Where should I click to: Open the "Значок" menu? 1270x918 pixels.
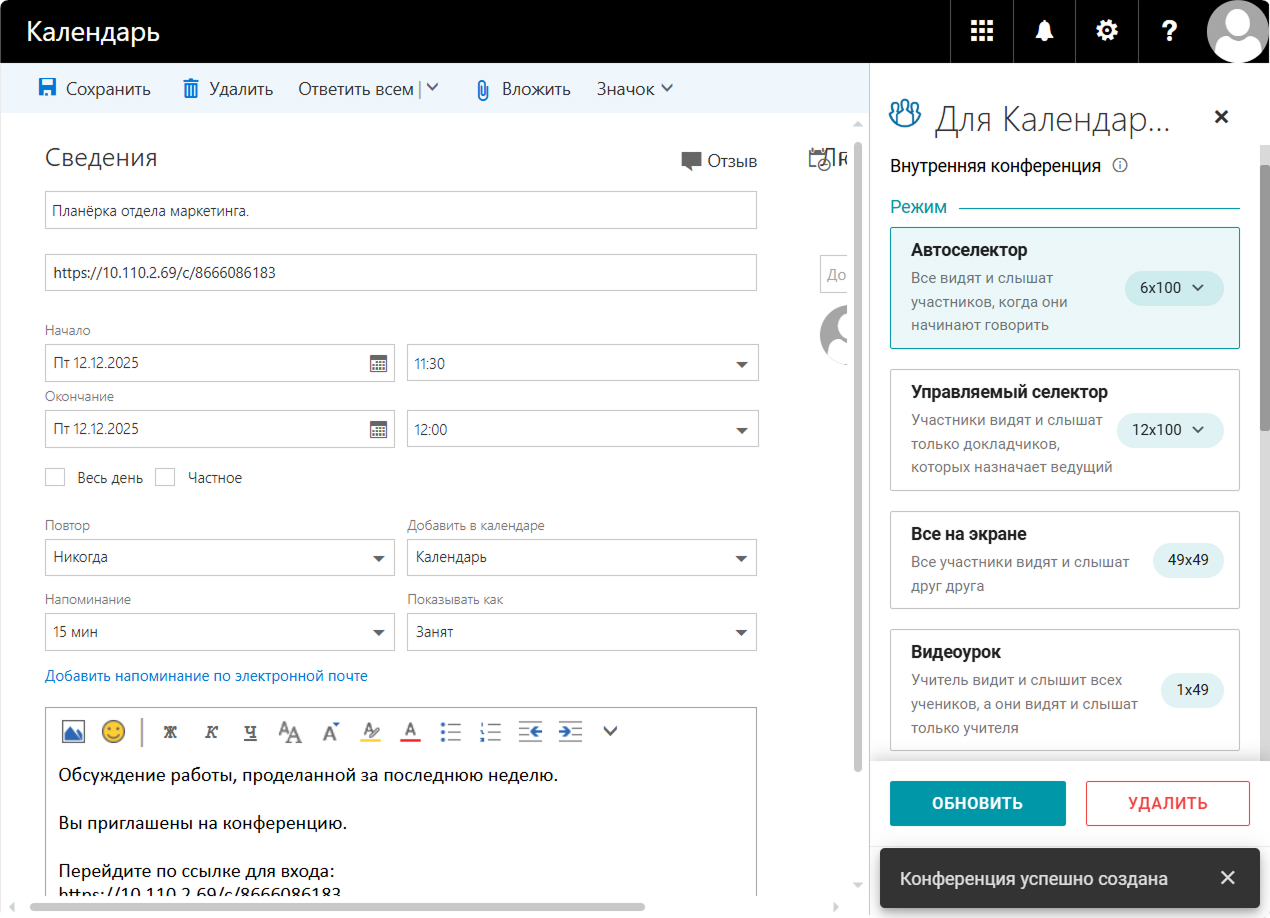635,89
